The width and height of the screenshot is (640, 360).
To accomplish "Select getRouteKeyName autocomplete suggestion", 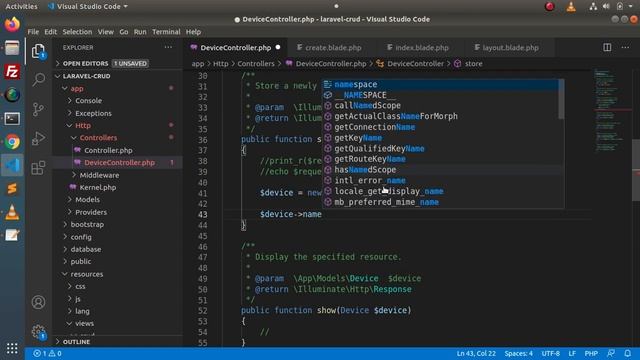I will (x=440, y=159).
